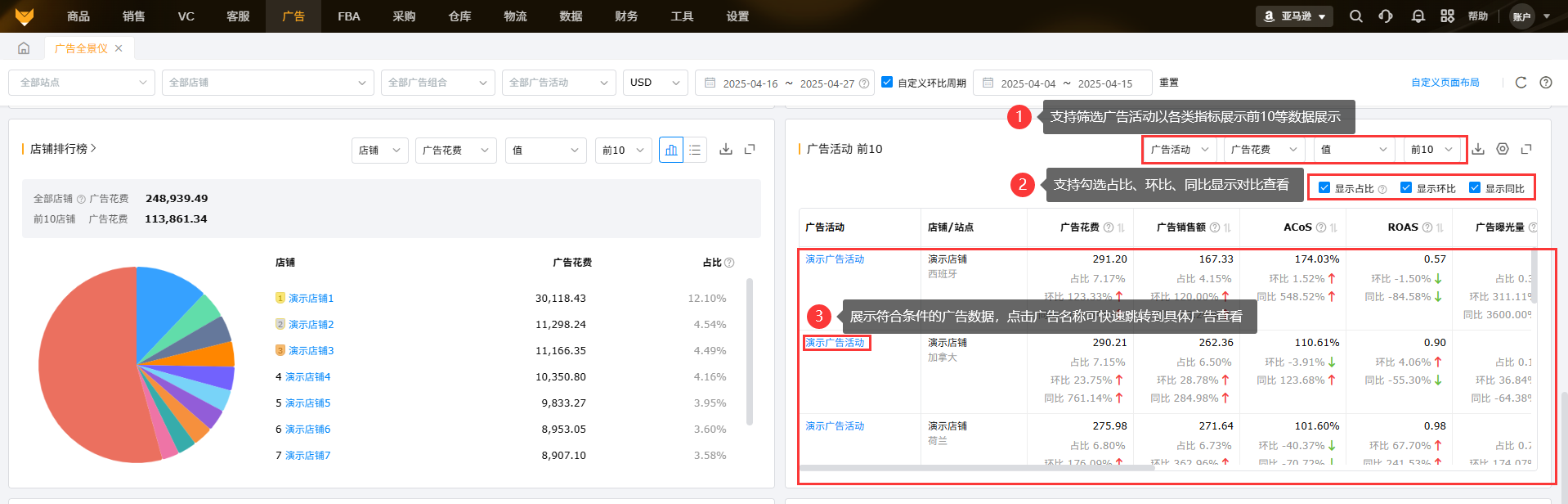Select the 财务 menu item
This screenshot has height=504, width=1568.
(x=626, y=16)
